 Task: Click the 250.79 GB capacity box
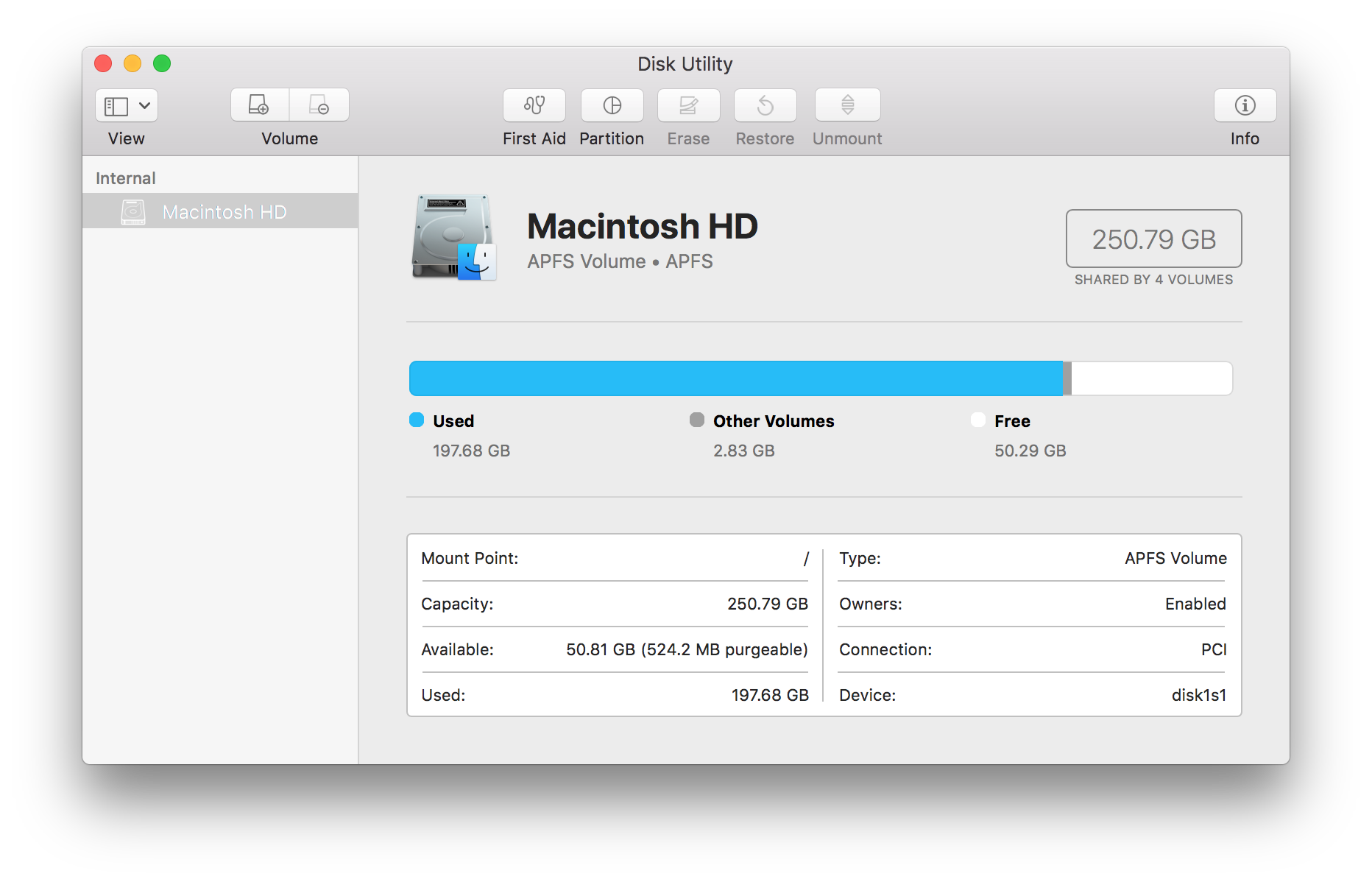click(1153, 239)
